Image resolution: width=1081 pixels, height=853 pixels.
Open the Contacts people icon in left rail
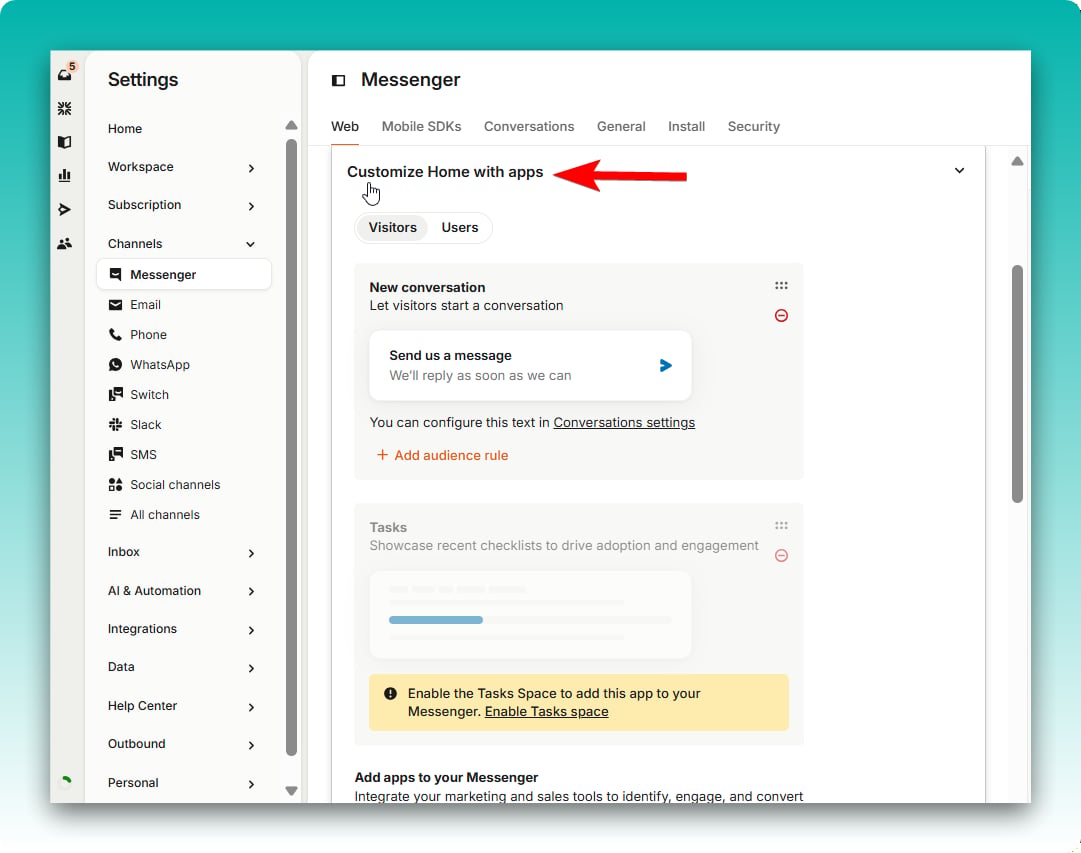pos(65,243)
